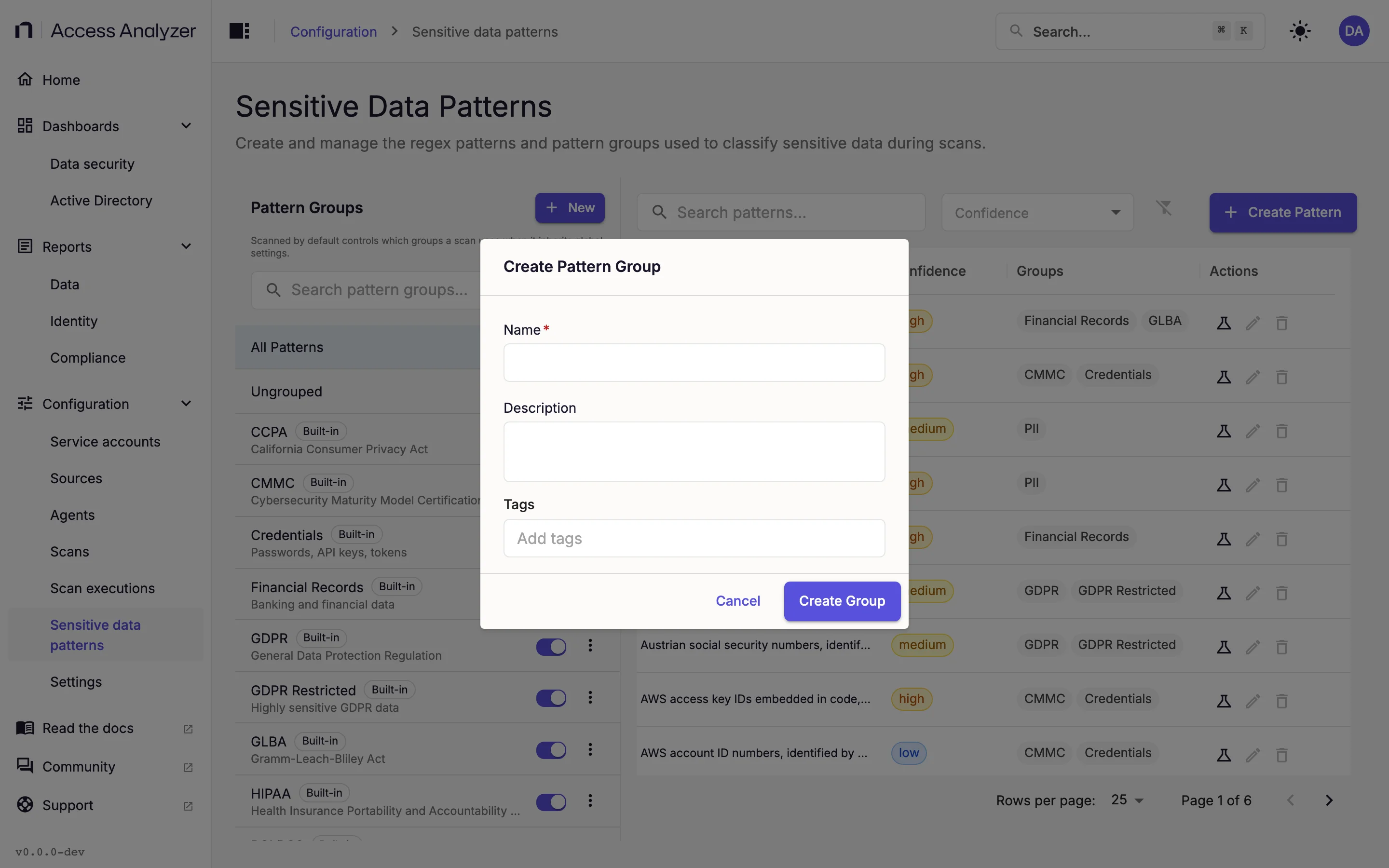The image size is (1389, 868).
Task: Collapse the Reports section chevron
Action: (186, 246)
